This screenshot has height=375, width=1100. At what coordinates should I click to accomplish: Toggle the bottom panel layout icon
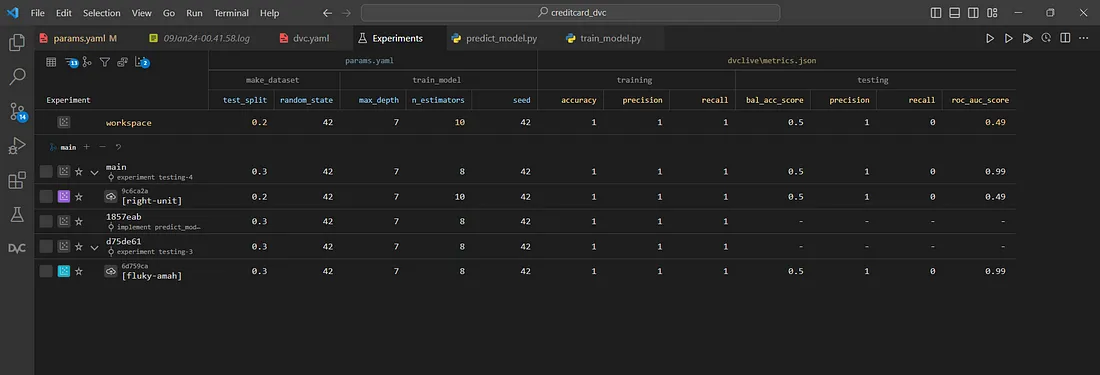tap(955, 13)
